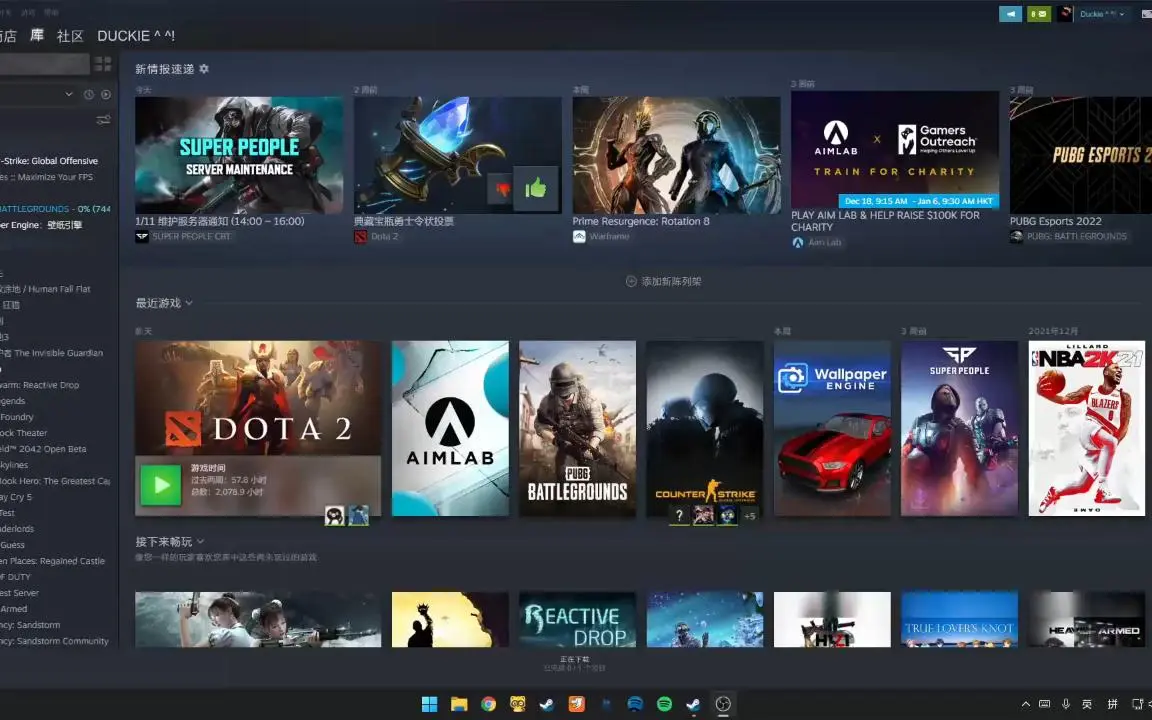Open the Windows Start menu
Viewport: 1152px width, 720px height.
pos(430,704)
